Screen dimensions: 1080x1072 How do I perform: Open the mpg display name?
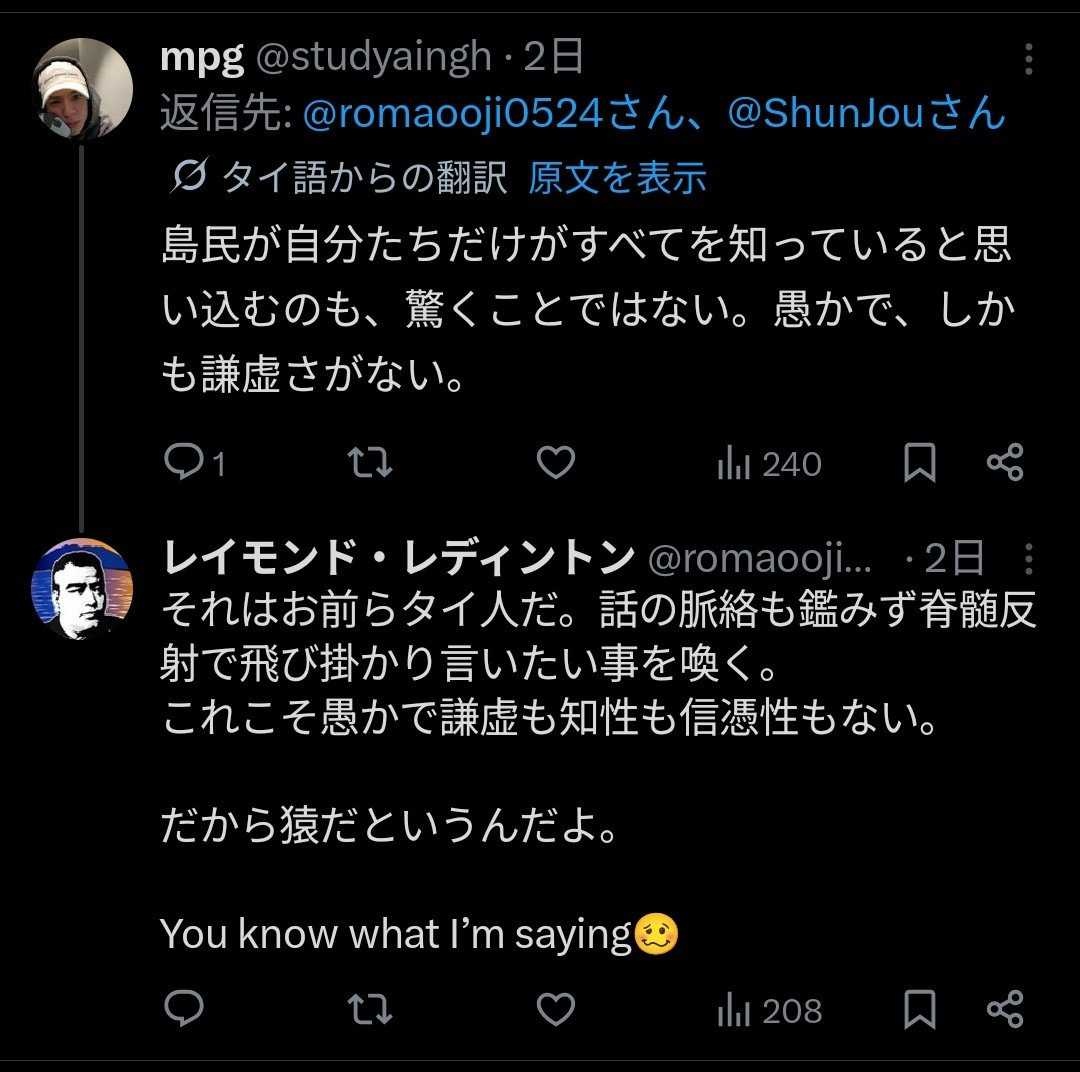click(202, 58)
